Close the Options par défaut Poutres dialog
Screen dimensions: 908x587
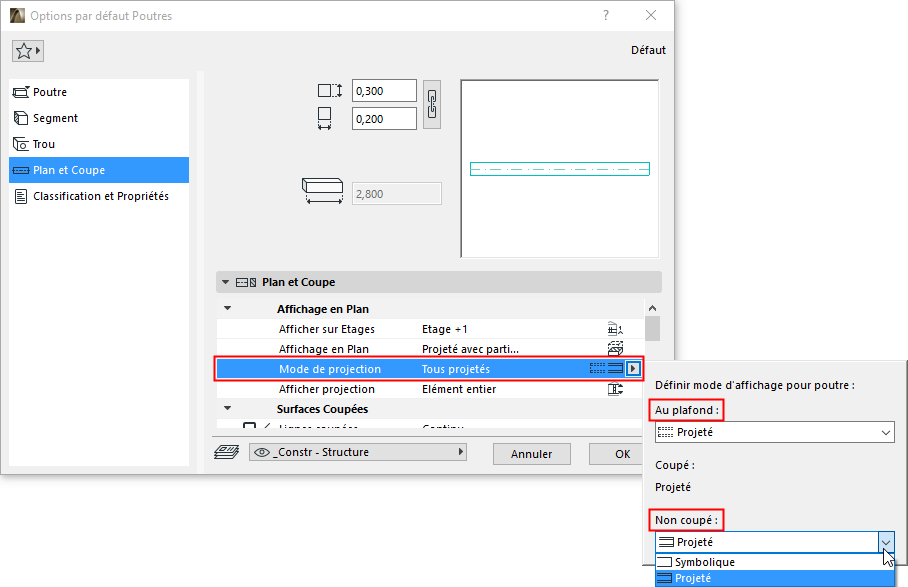[x=651, y=15]
